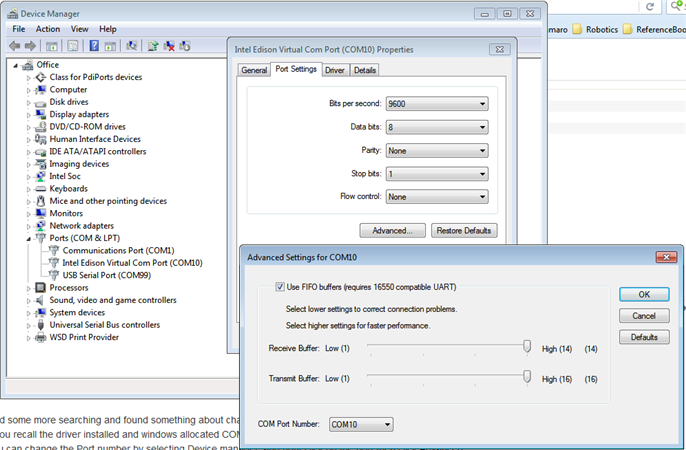Close the Advanced Settings for COM10 dialog
This screenshot has height=450, width=686.
click(666, 257)
